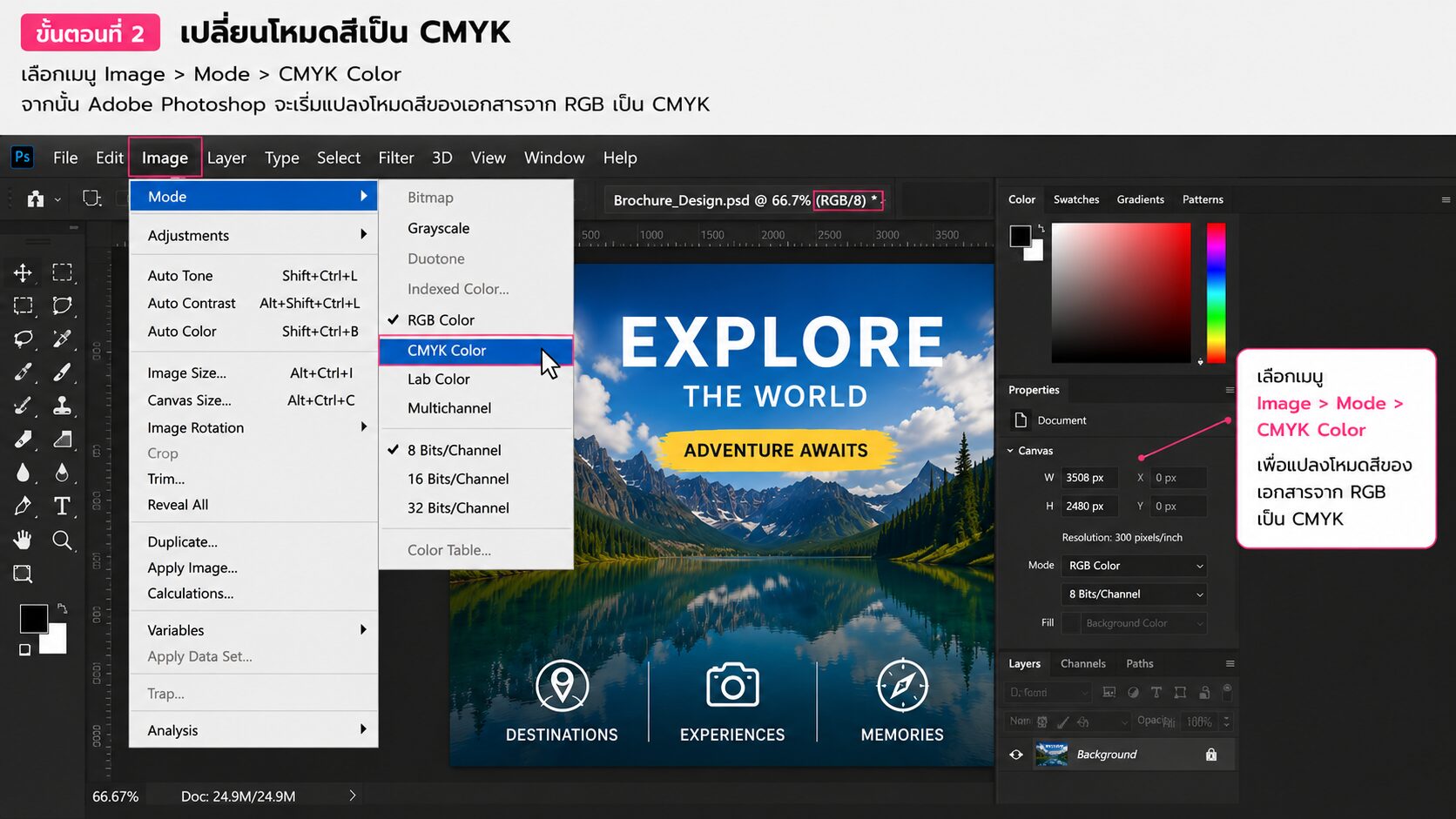
Task: Select the Polygonal Lasso tool
Action: pos(62,305)
